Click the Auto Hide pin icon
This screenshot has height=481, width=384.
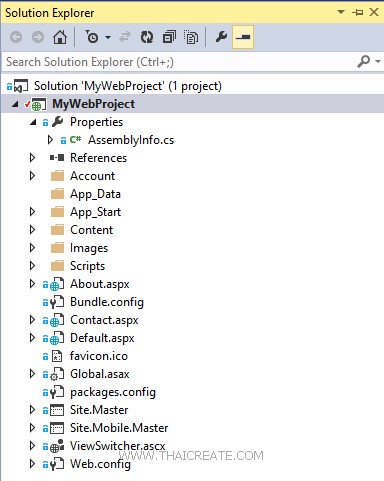click(x=358, y=13)
